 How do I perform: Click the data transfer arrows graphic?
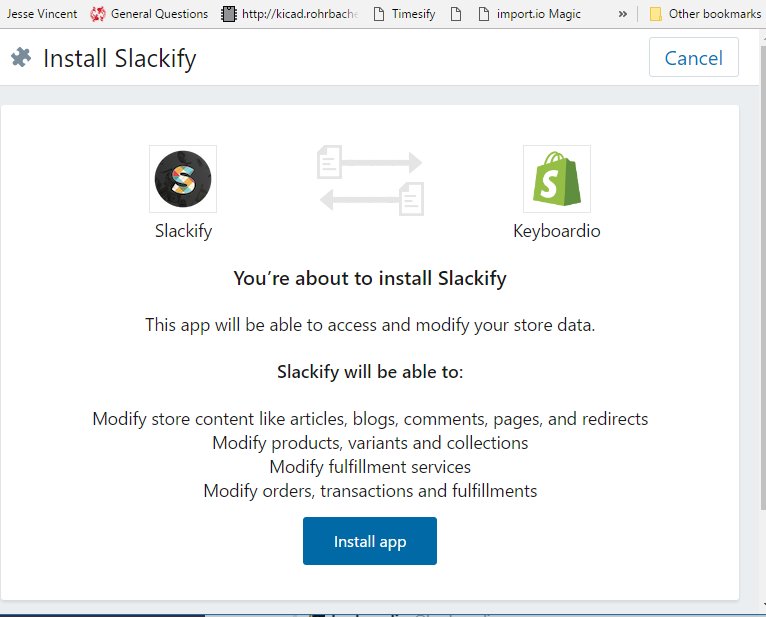370,180
